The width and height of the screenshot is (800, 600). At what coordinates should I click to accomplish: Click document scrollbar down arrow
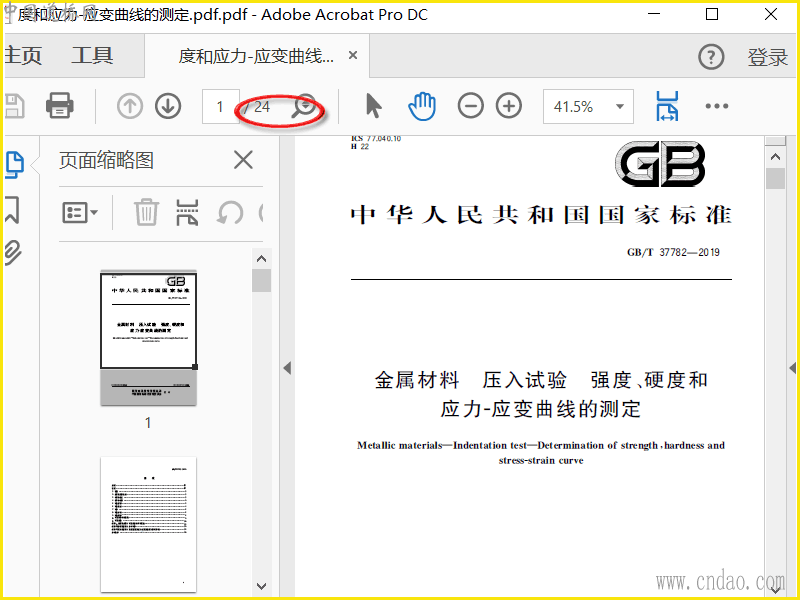[776, 590]
